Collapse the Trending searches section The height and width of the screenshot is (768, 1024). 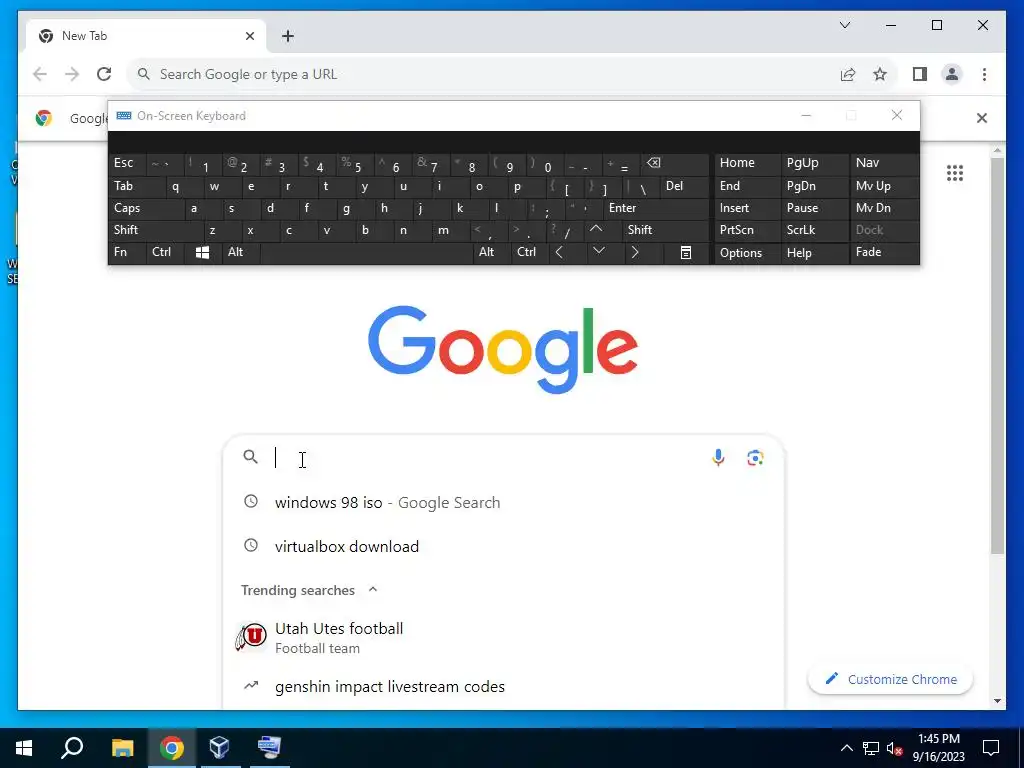tap(373, 590)
